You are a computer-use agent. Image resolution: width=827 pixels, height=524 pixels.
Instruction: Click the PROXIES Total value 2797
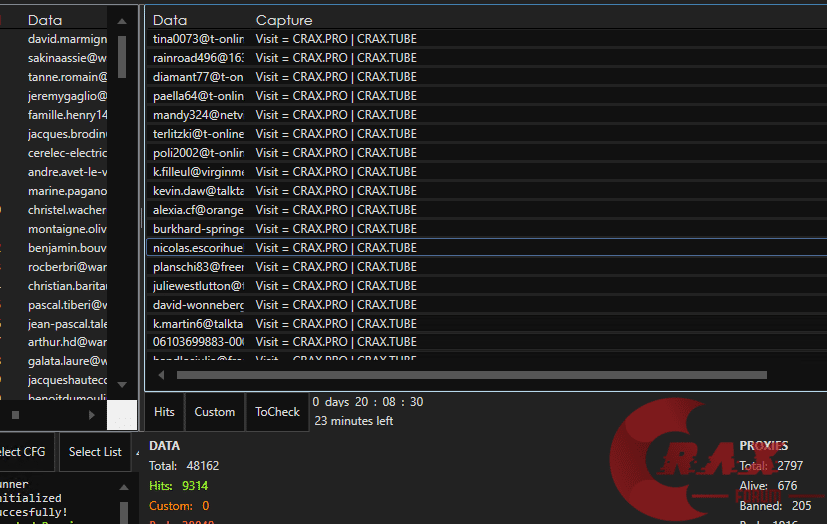click(790, 466)
